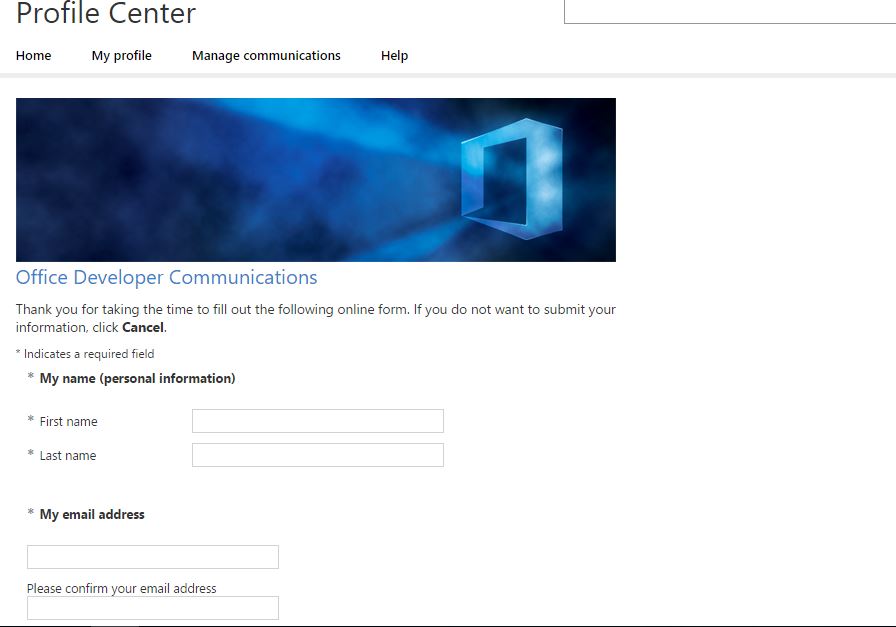Click the Office Developer Communications heading
The width and height of the screenshot is (896, 627).
(x=166, y=277)
